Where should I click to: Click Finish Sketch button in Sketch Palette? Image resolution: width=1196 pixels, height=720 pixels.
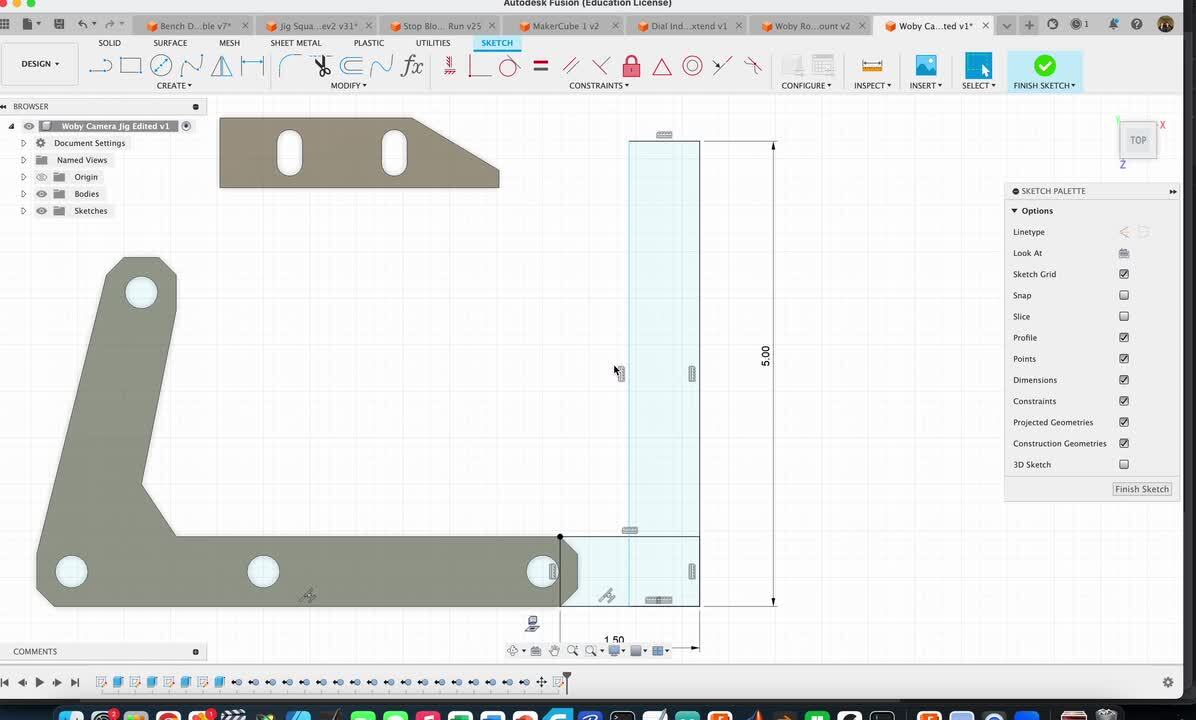click(x=1141, y=489)
